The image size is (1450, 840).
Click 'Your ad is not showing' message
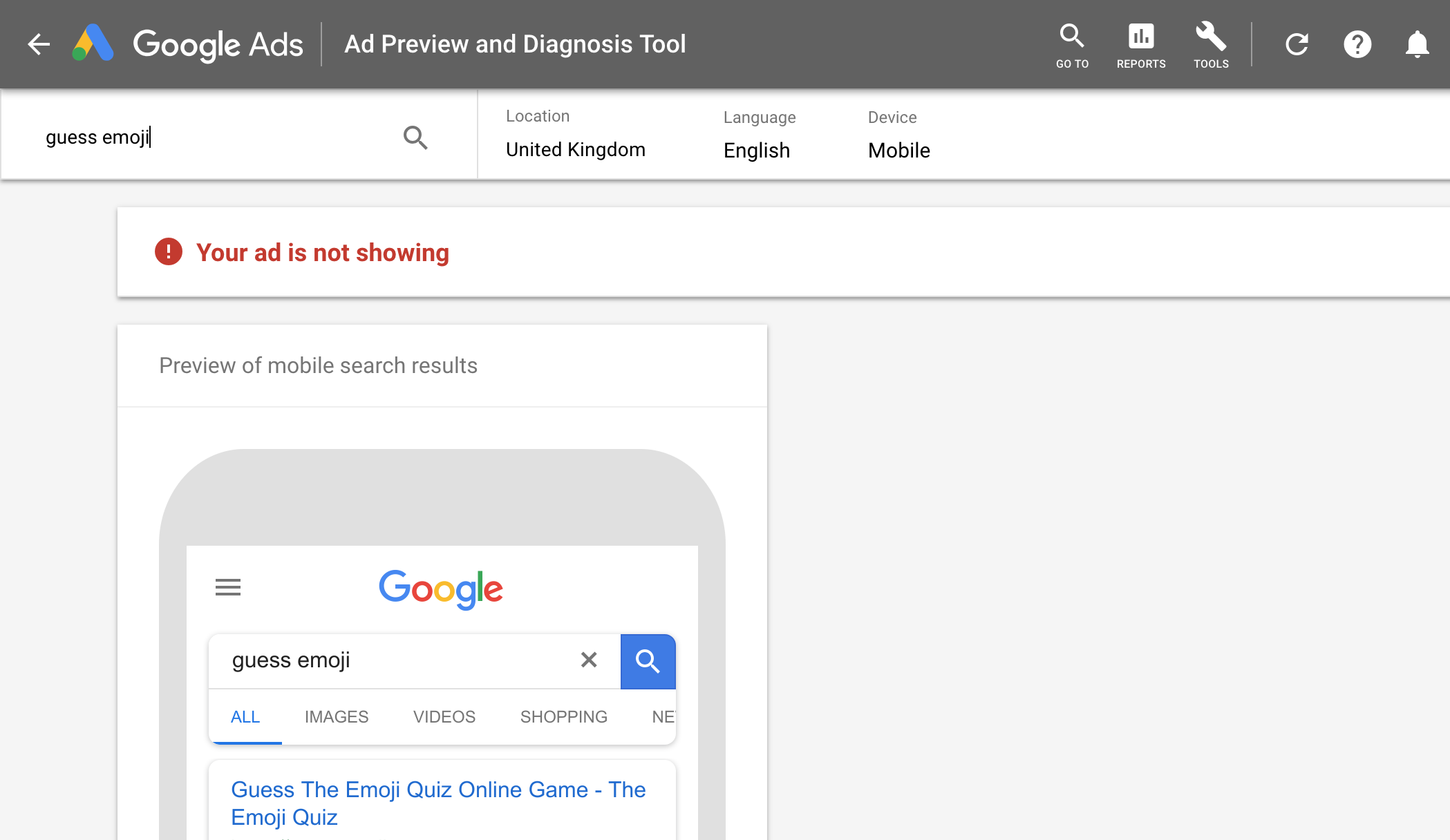point(323,253)
